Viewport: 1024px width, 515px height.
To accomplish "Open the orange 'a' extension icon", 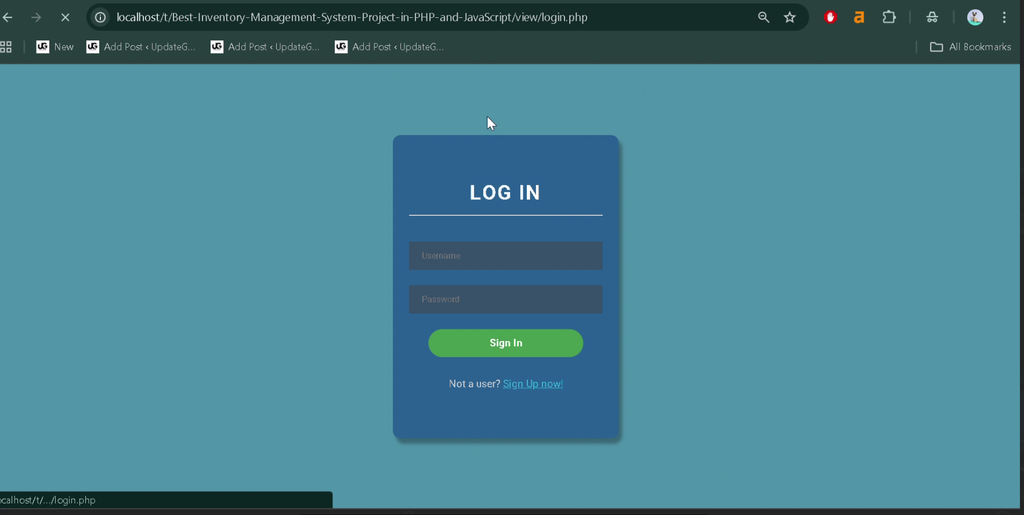I will coord(859,18).
